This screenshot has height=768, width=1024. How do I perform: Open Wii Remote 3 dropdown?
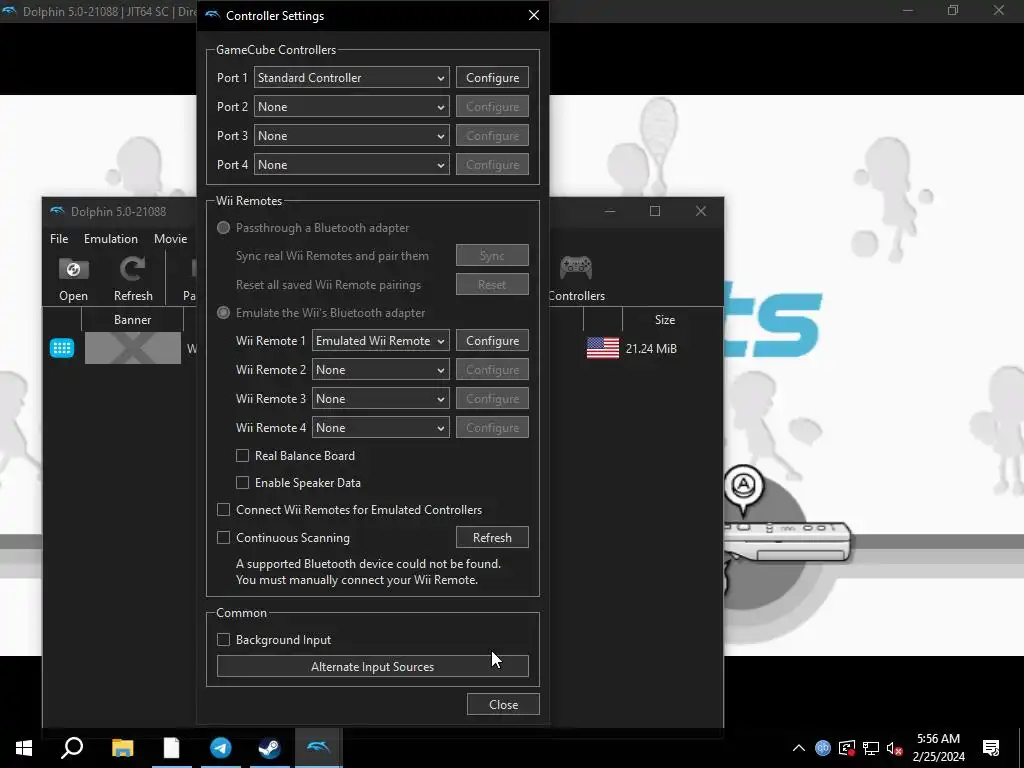click(x=381, y=398)
